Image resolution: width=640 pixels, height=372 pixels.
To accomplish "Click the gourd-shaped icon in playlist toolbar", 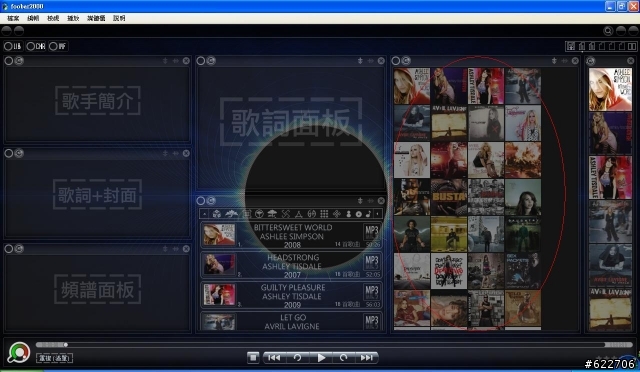I will 348,214.
